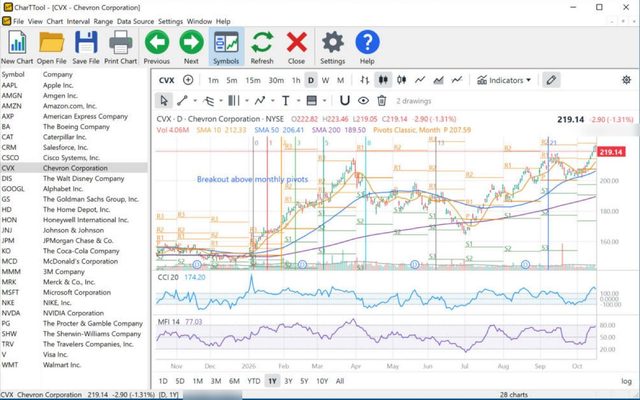
Task: Toggle the magnet snap tool
Action: tap(345, 100)
